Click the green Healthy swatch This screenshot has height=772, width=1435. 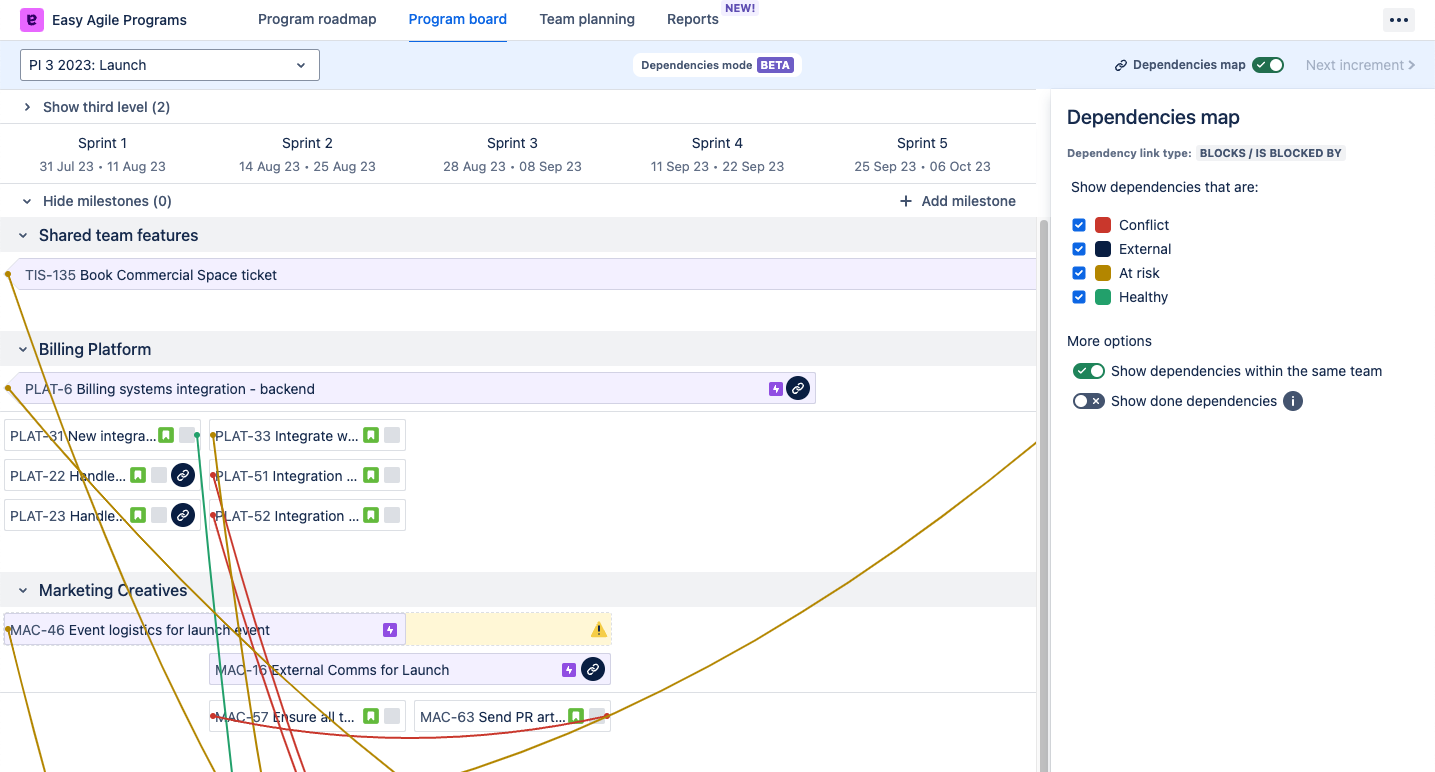(x=1103, y=297)
